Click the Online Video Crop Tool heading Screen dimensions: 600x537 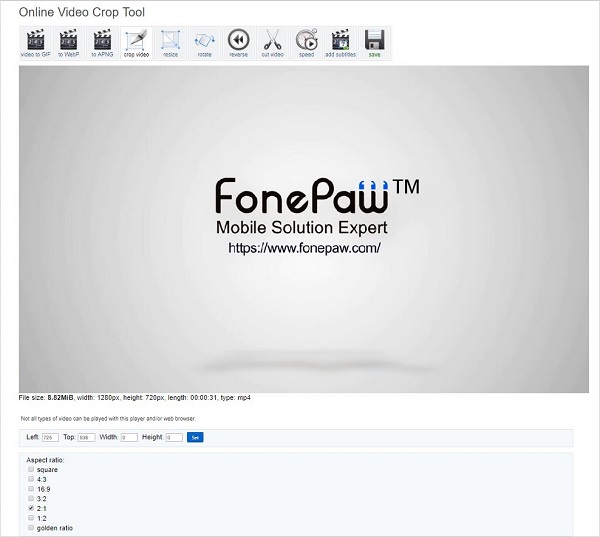coord(82,12)
